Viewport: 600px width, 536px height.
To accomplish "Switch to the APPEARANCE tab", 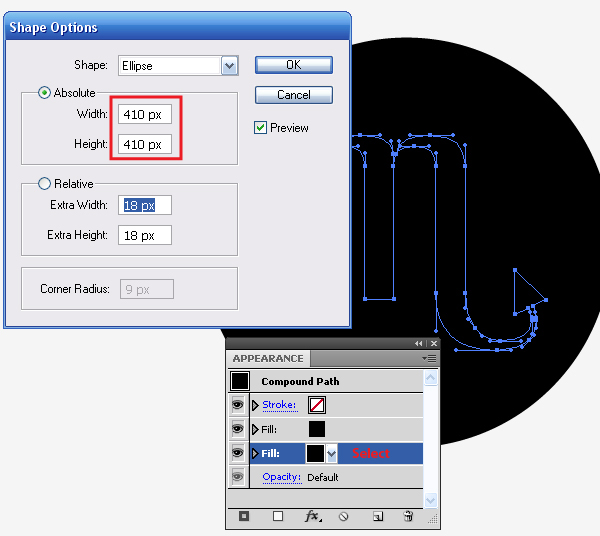I will 268,358.
